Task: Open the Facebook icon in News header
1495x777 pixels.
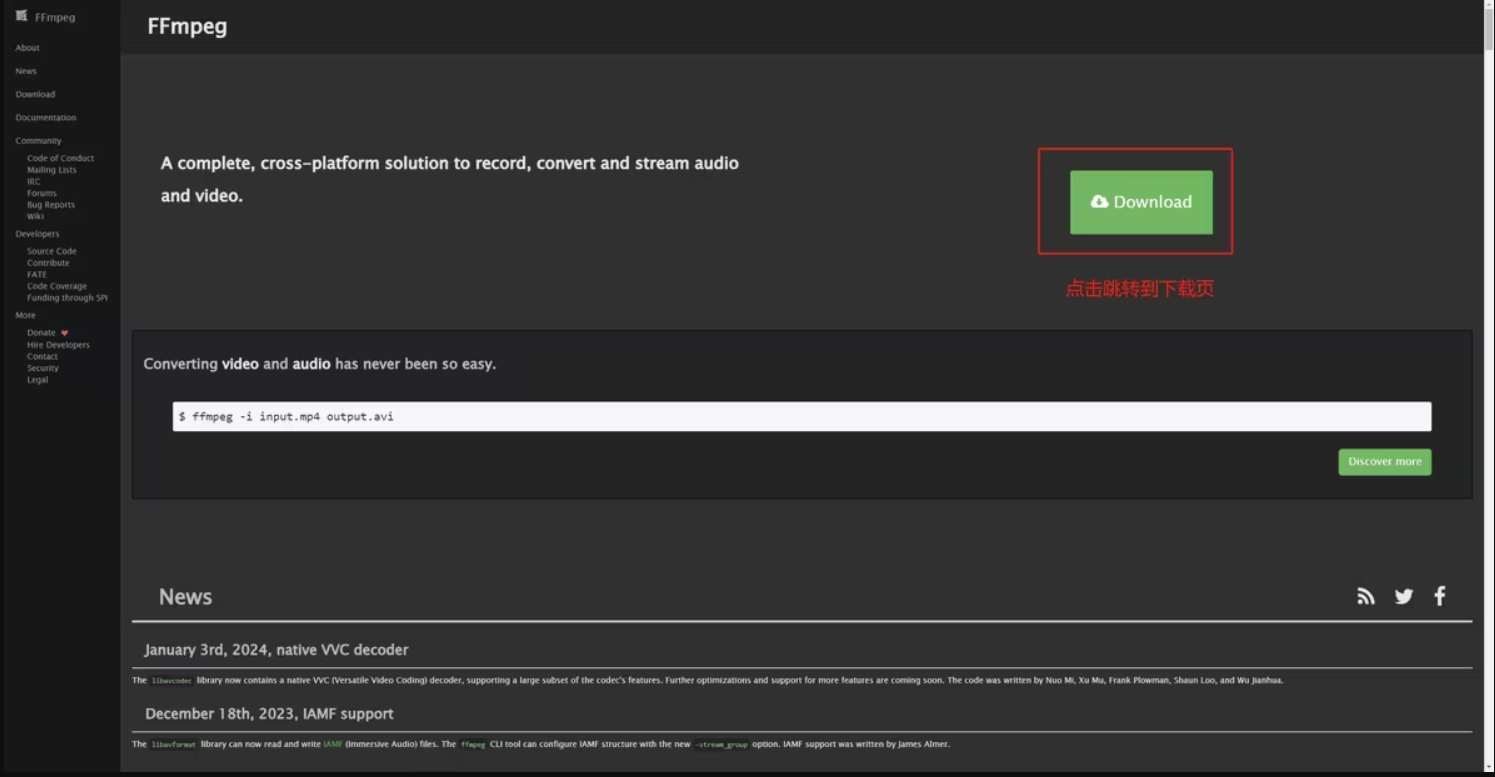Action: 1440,596
